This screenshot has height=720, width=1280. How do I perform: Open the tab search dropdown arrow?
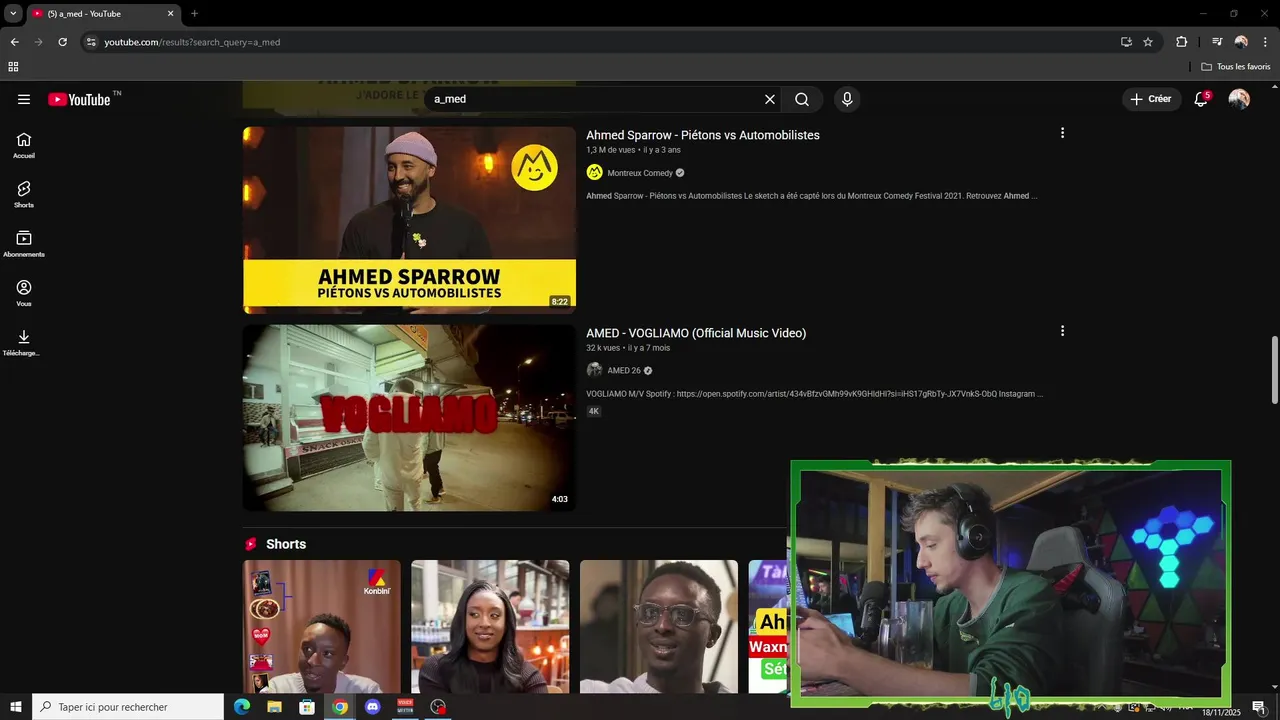13,14
